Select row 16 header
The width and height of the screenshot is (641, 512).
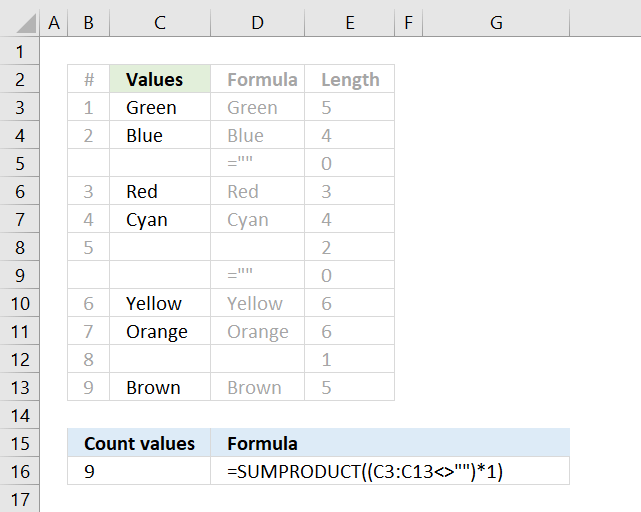[19, 471]
